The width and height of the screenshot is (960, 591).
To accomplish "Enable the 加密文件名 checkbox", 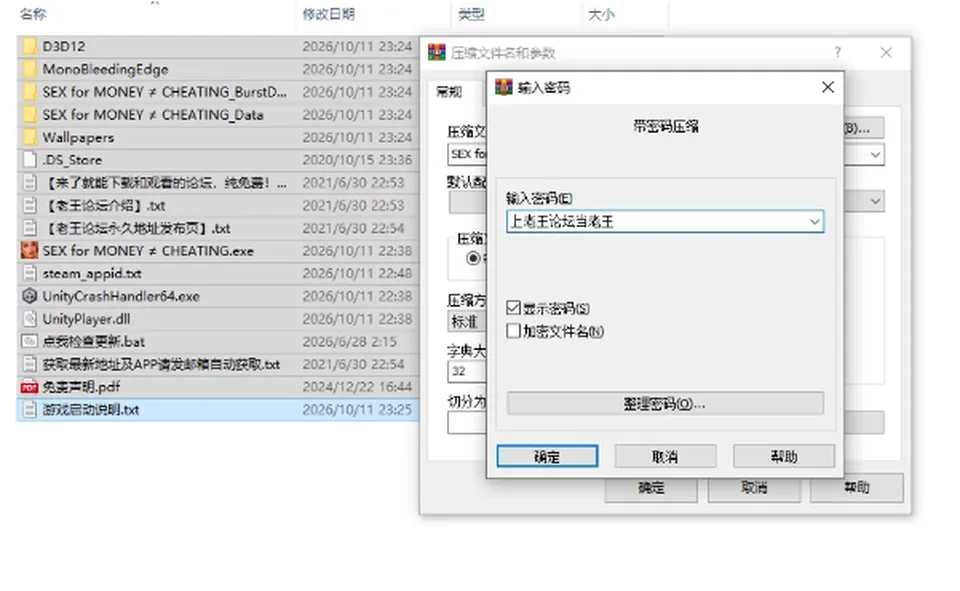I will (x=514, y=331).
